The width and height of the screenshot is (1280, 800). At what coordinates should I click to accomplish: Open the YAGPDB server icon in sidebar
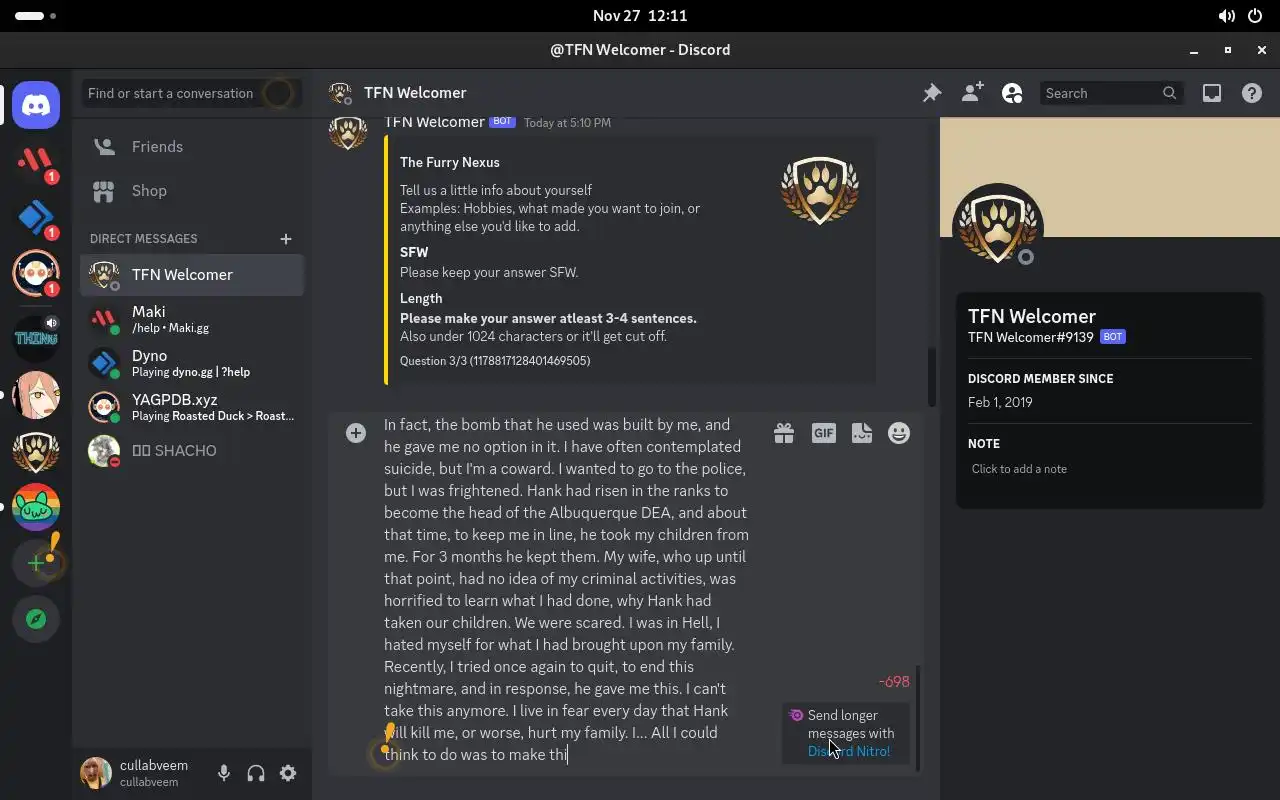36,272
